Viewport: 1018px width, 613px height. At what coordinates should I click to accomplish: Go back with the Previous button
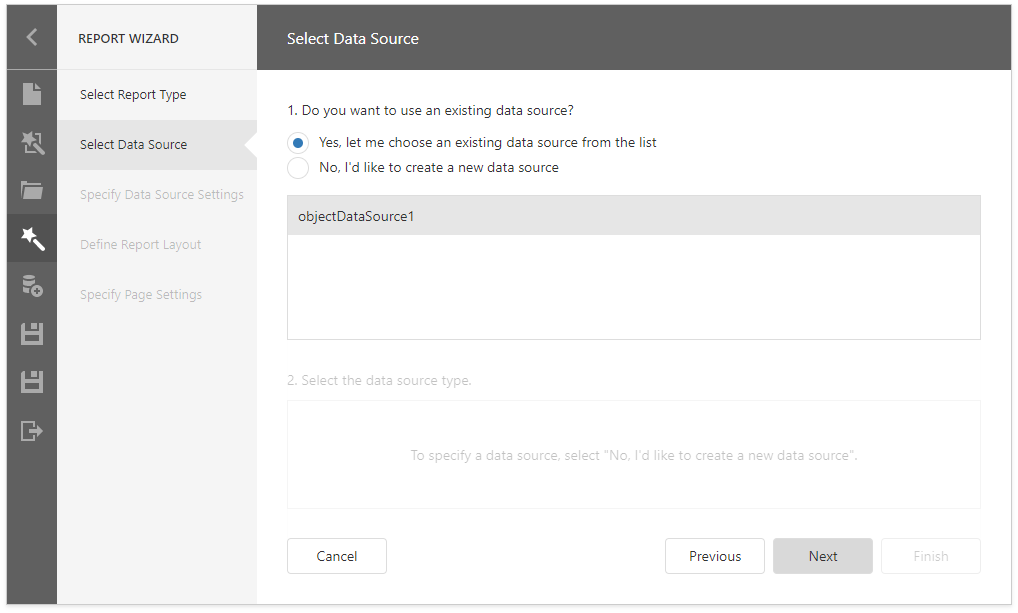pyautogui.click(x=715, y=556)
